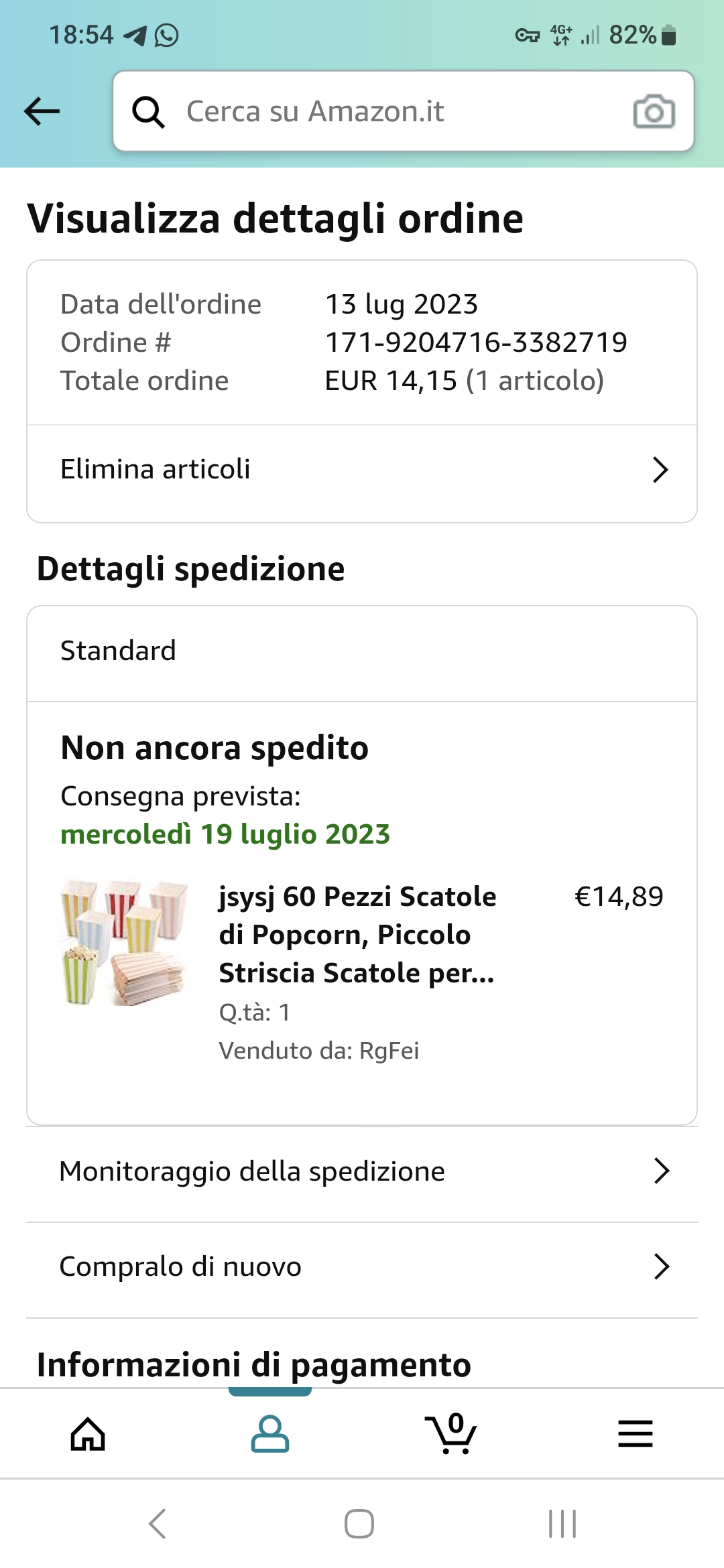Open jsysj 60 Pezzi Scatole product title
This screenshot has width=724, height=1568.
click(x=357, y=934)
